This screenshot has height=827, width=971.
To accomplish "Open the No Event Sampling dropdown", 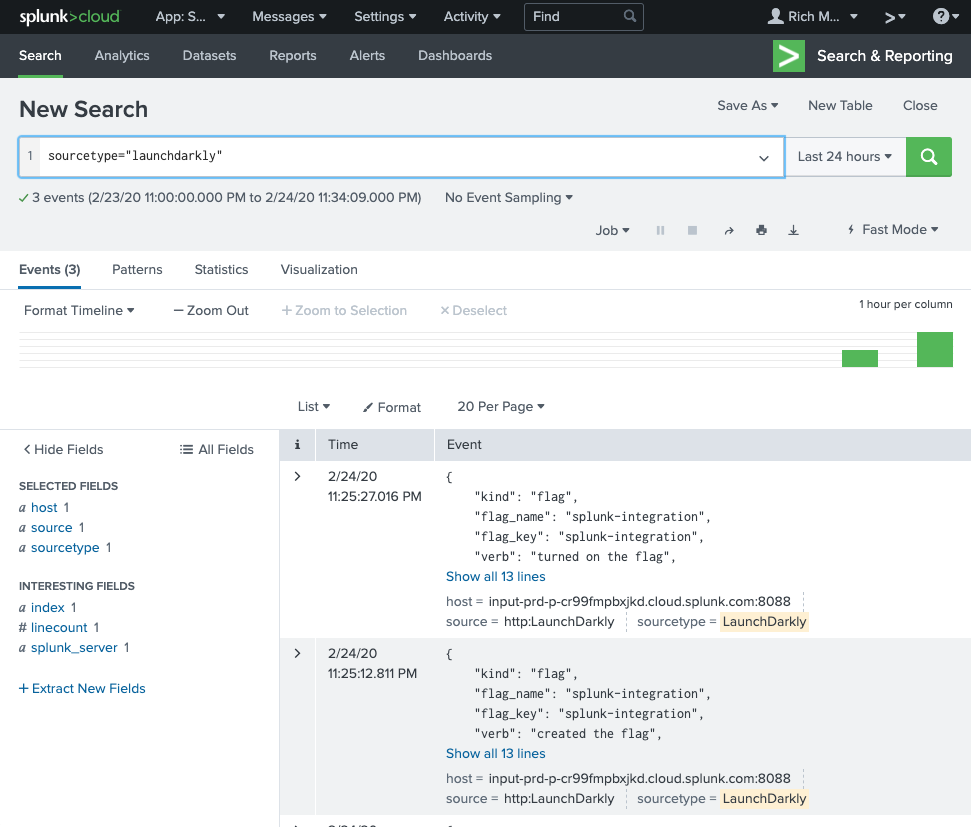I will pyautogui.click(x=508, y=197).
